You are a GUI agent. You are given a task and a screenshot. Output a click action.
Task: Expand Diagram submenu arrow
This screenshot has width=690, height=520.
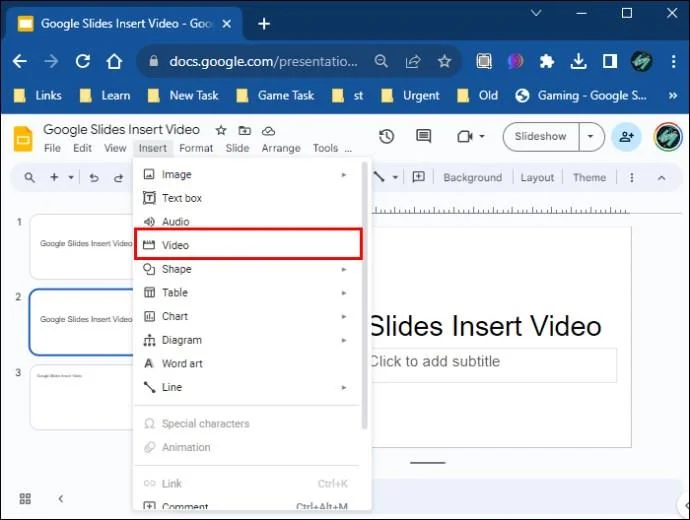344,341
